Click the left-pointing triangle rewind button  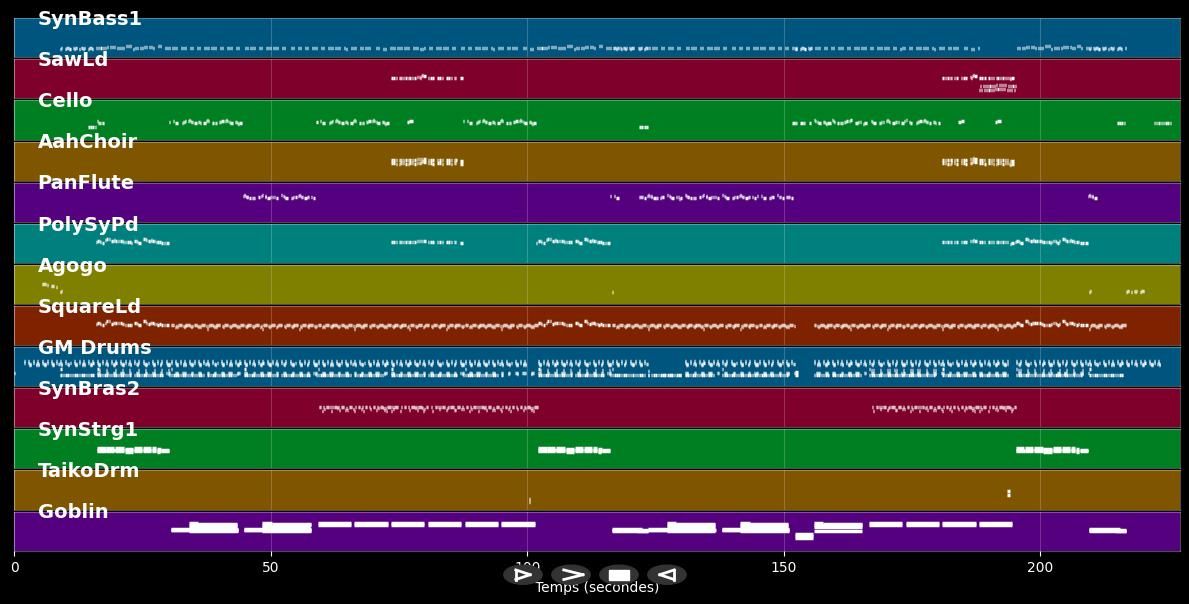point(667,575)
